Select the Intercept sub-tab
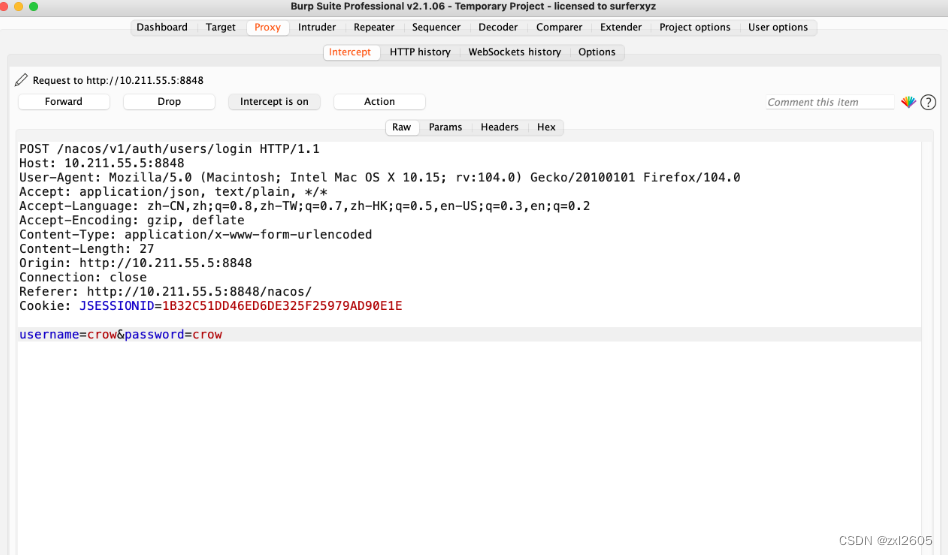Screen dimensions: 948x555 pos(350,52)
